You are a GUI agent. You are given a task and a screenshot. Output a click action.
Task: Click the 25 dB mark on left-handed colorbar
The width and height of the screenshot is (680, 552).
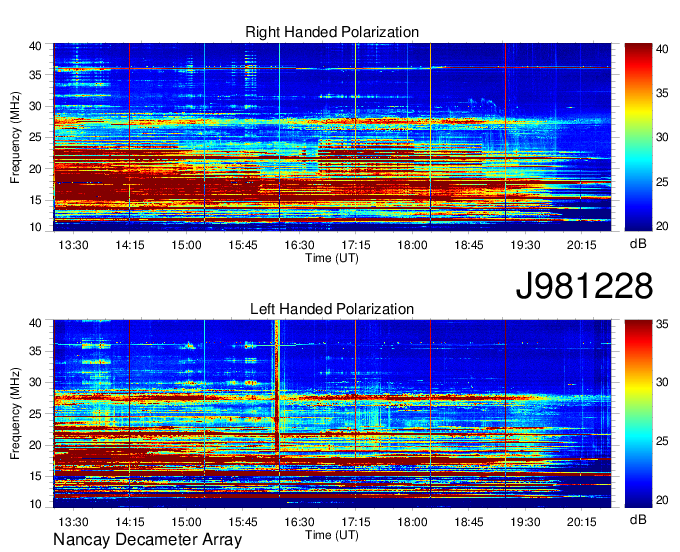point(662,441)
